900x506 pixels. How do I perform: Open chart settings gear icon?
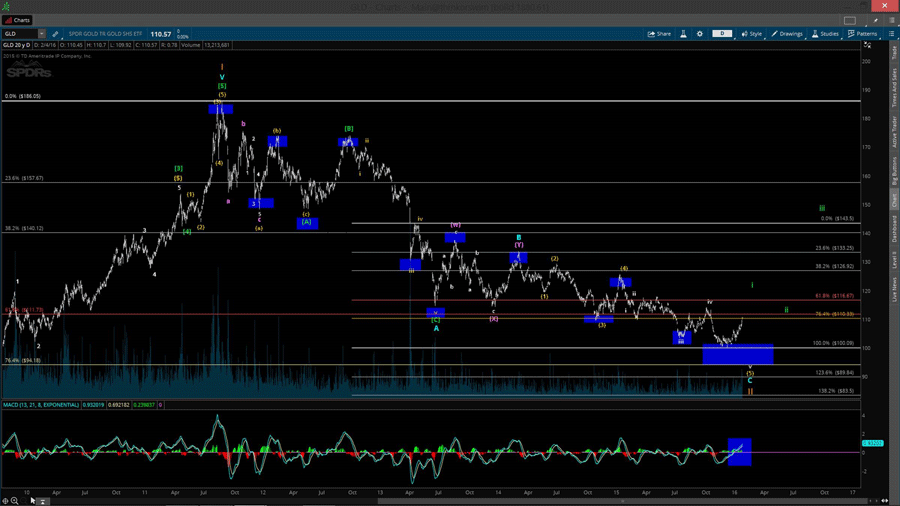(700, 34)
